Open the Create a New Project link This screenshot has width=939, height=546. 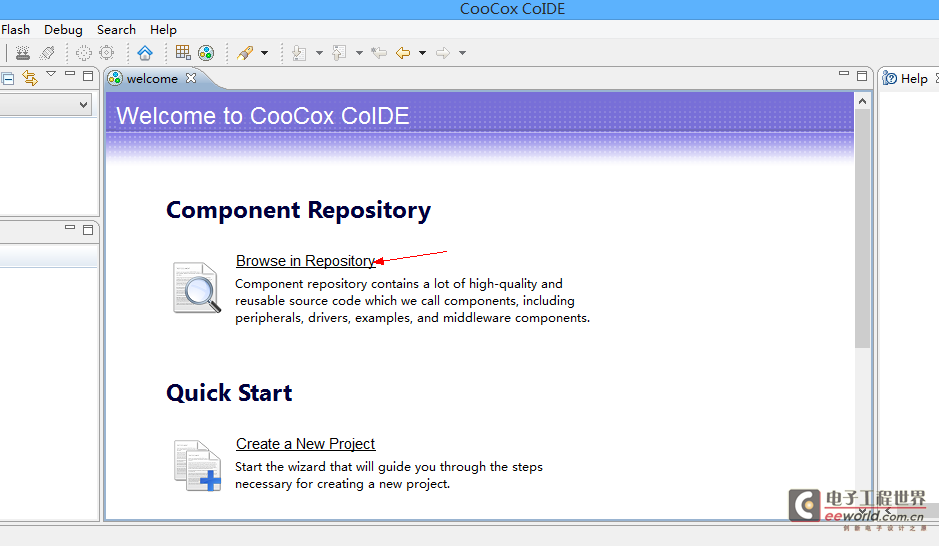[x=305, y=444]
